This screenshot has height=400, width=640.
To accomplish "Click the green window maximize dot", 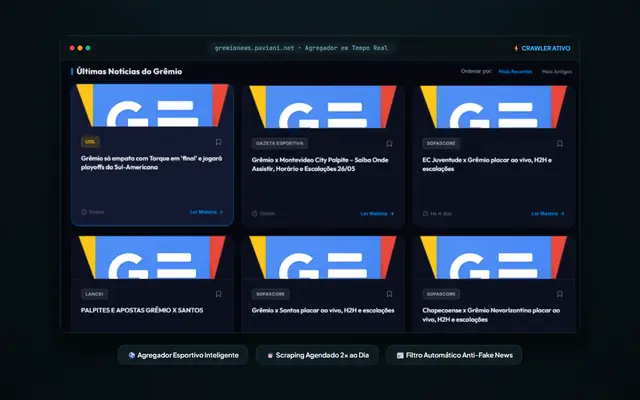I will [x=88, y=48].
